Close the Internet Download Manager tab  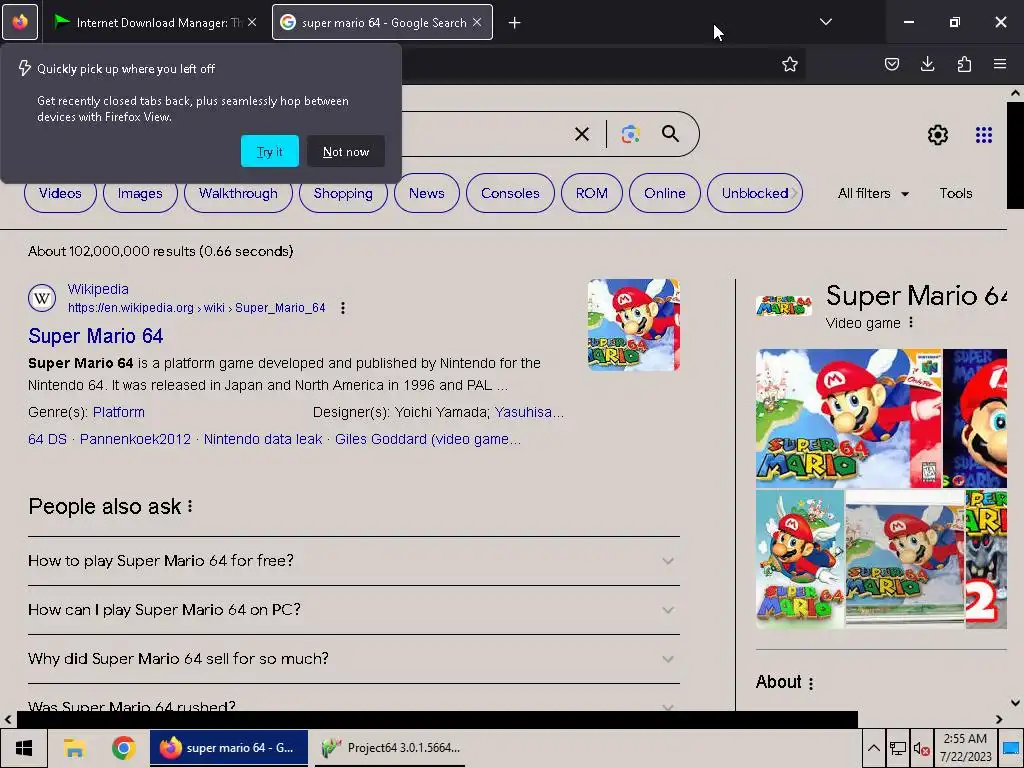[252, 22]
